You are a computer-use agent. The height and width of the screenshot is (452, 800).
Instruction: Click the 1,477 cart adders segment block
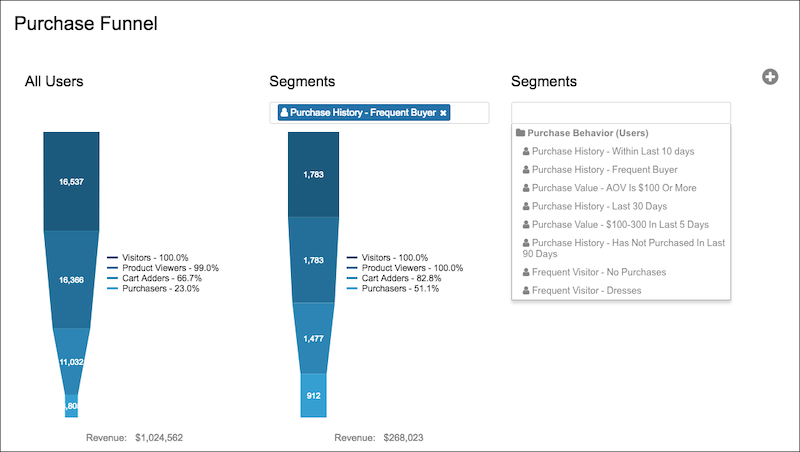coord(313,338)
